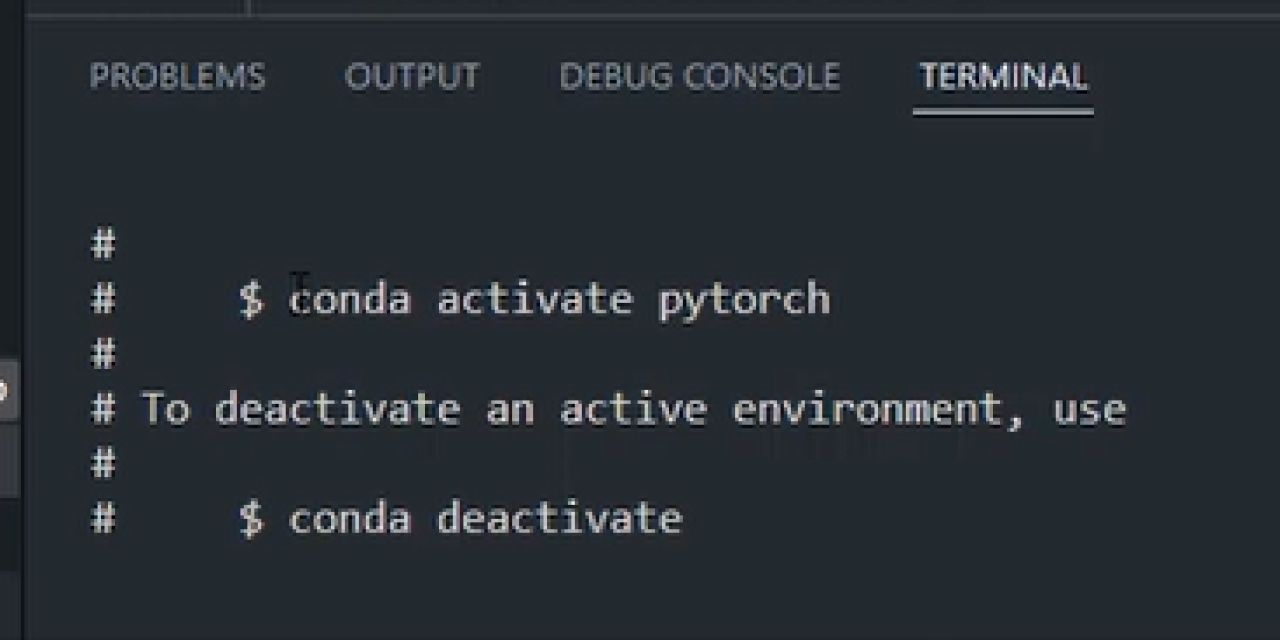This screenshot has width=1280, height=640.
Task: Click the word "an" in the terminal output
Action: pyautogui.click(x=510, y=409)
